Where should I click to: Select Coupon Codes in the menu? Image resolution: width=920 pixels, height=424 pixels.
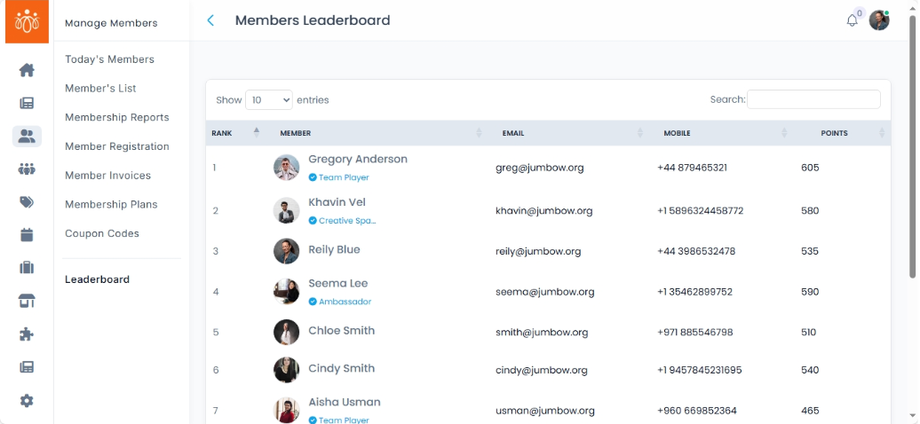[102, 233]
